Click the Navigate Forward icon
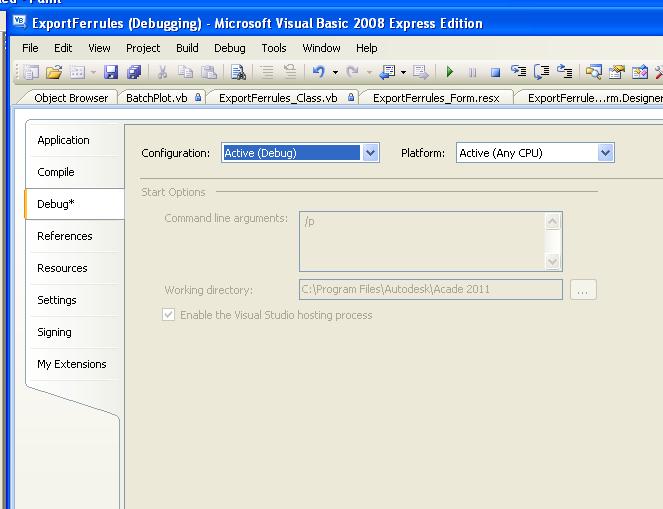 tap(421, 72)
